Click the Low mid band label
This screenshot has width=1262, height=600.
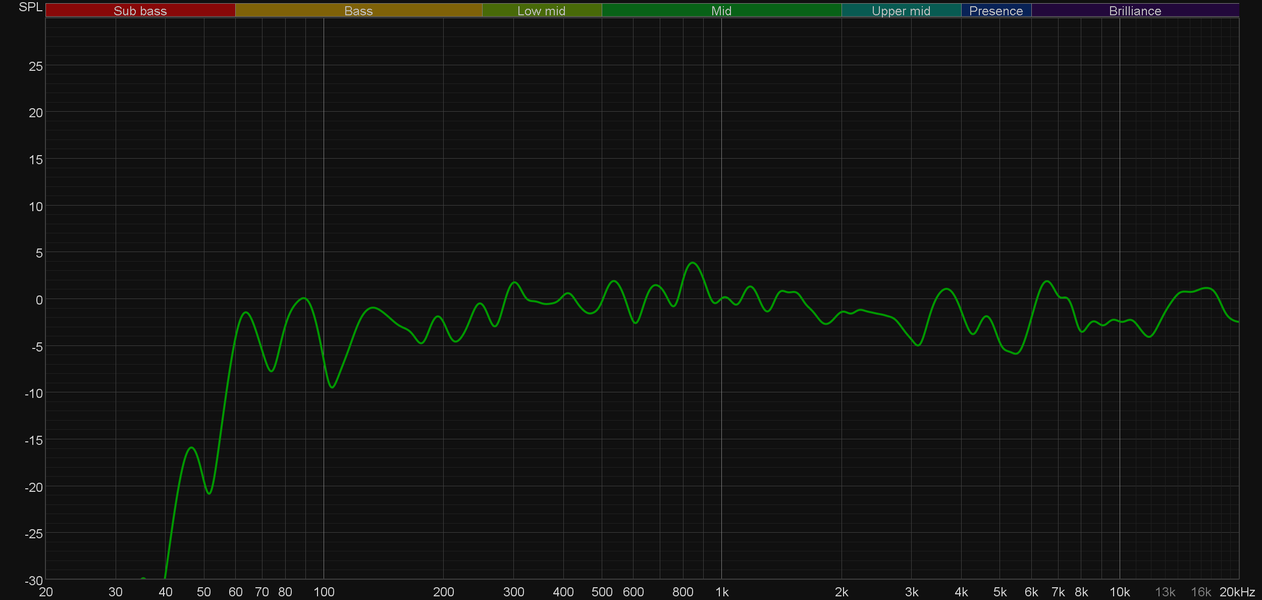[x=542, y=11]
